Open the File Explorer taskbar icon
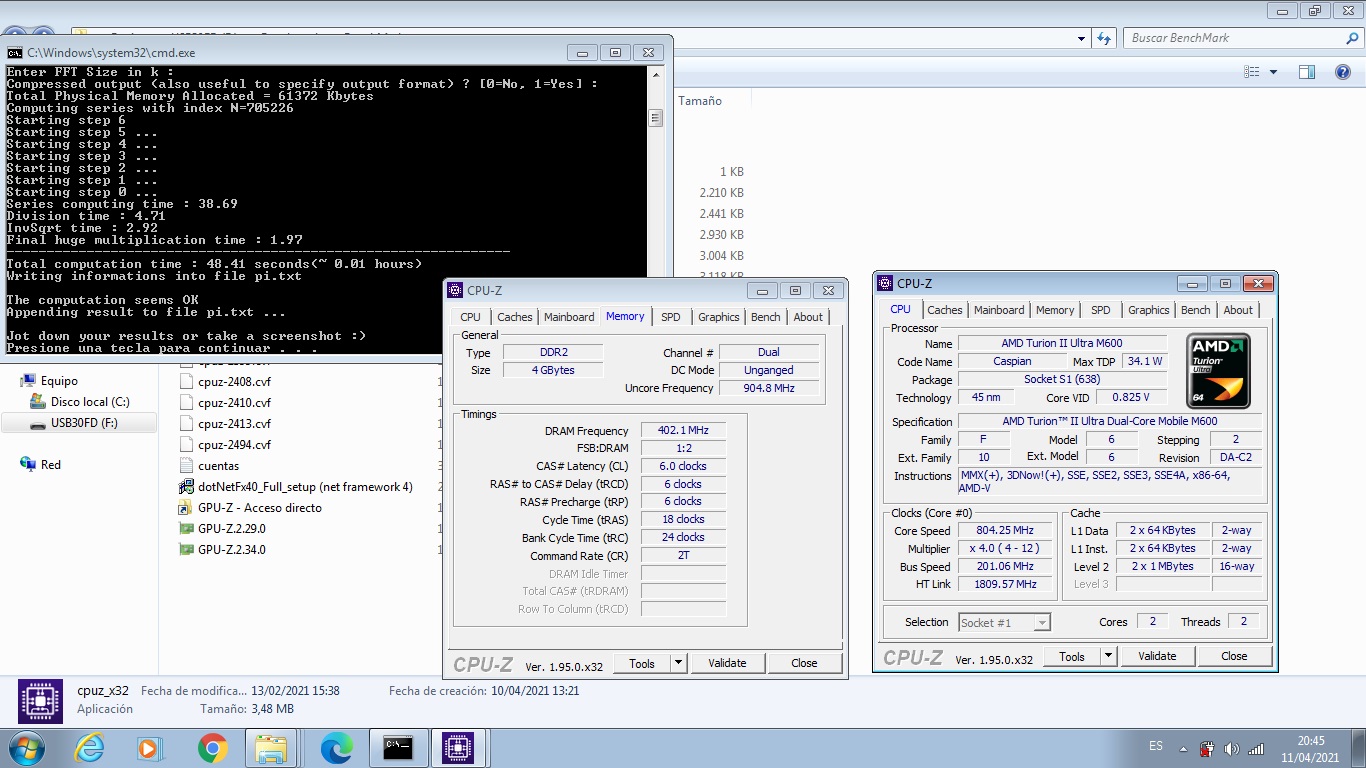Screen dimensions: 1366x768 (272, 747)
